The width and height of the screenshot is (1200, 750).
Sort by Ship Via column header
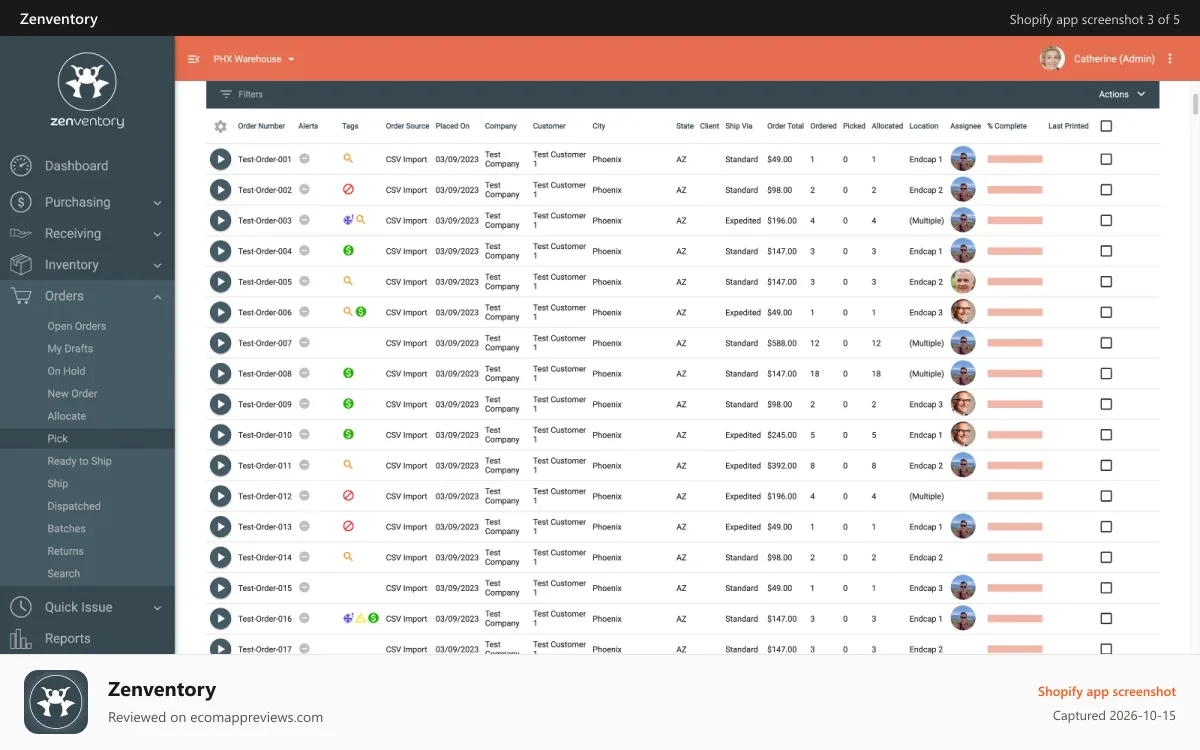pos(739,126)
